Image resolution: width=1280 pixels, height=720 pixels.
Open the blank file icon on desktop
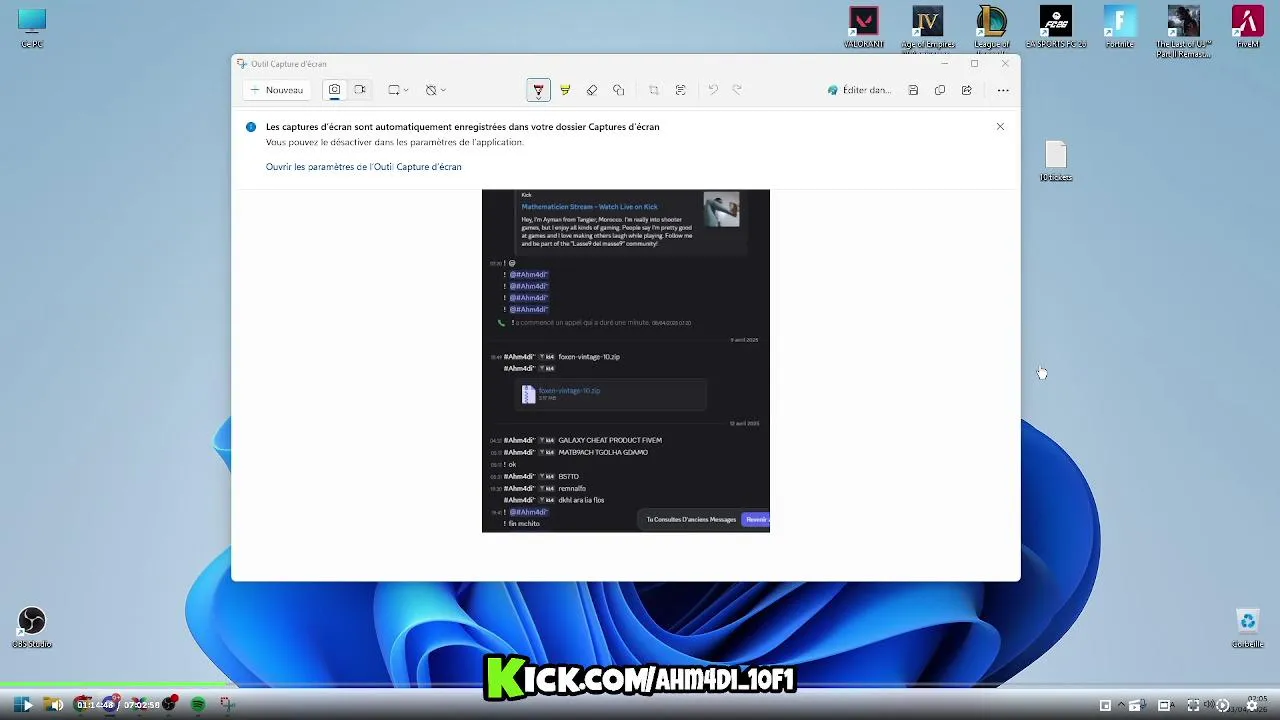point(1056,162)
